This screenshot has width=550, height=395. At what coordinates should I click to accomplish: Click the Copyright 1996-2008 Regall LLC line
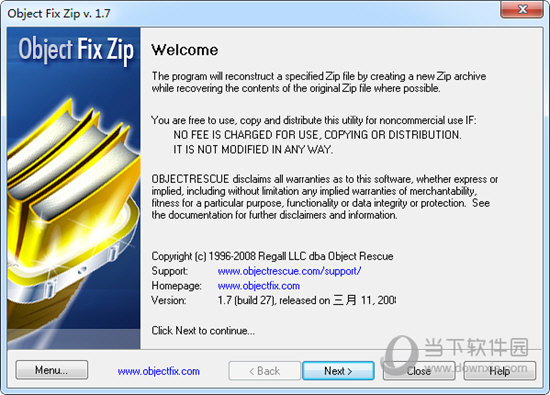272,256
